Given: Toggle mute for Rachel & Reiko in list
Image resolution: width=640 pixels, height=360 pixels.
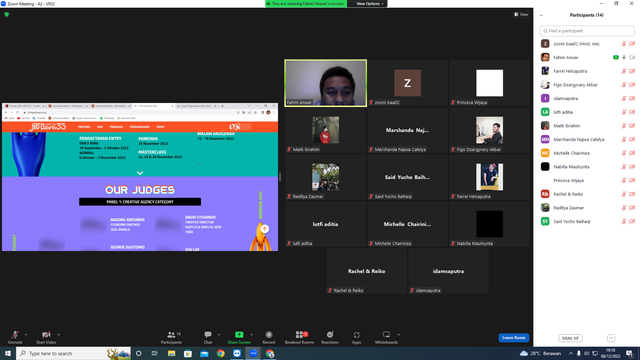Looking at the screenshot, I should click(x=624, y=194).
